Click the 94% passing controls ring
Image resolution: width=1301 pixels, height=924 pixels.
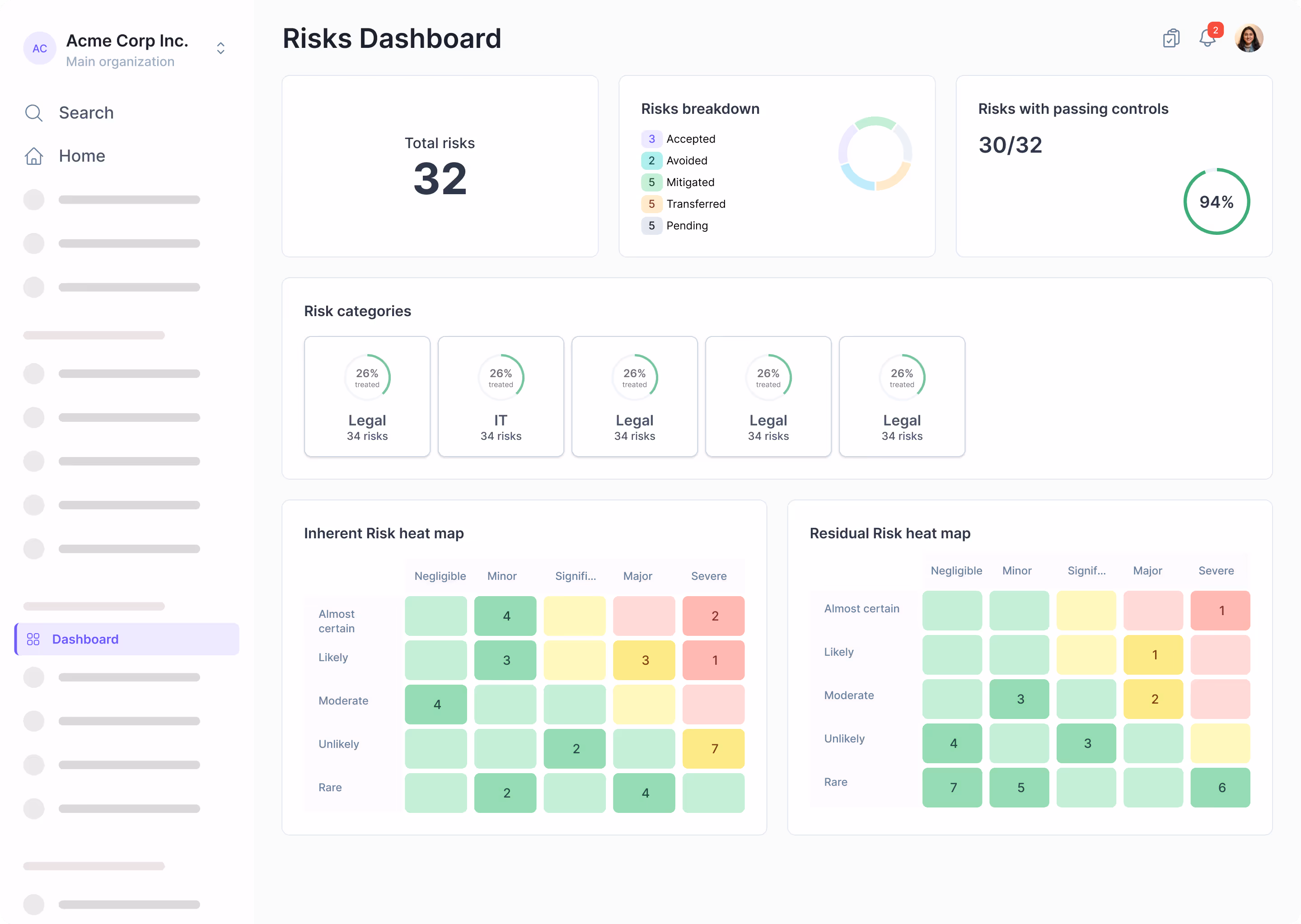pyautogui.click(x=1216, y=201)
